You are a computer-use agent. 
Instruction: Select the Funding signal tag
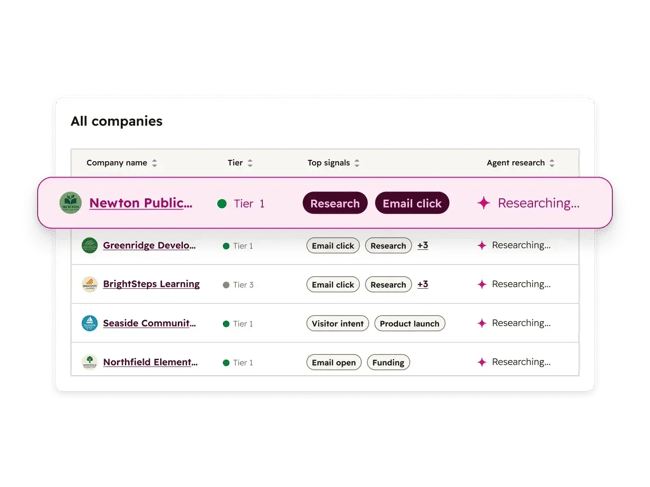coord(388,363)
